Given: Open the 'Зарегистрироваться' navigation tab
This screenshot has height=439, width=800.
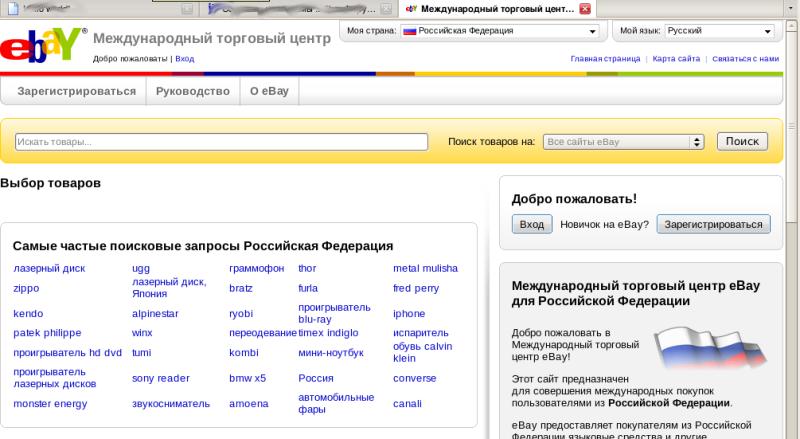Looking at the screenshot, I should click(x=76, y=91).
